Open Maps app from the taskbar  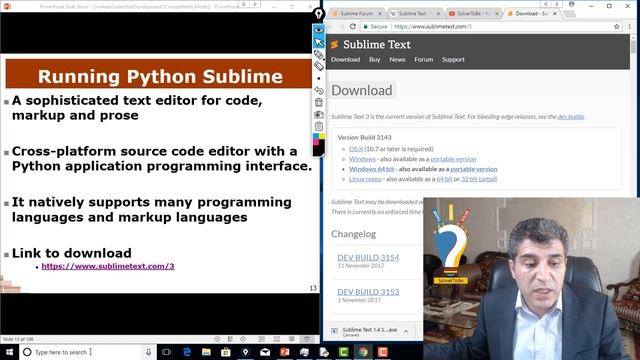click(x=245, y=352)
